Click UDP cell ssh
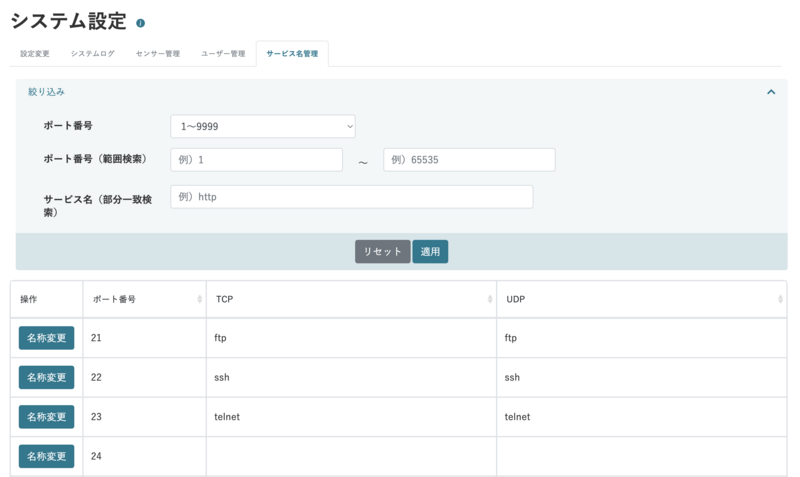 (x=642, y=378)
